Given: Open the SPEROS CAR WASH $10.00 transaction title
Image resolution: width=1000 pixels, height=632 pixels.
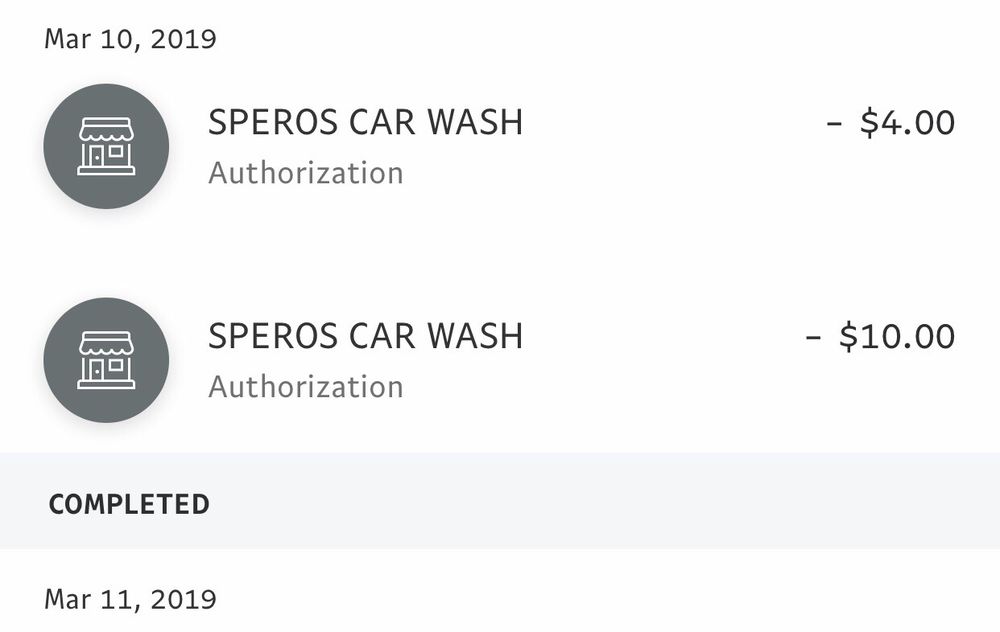Looking at the screenshot, I should point(365,336).
